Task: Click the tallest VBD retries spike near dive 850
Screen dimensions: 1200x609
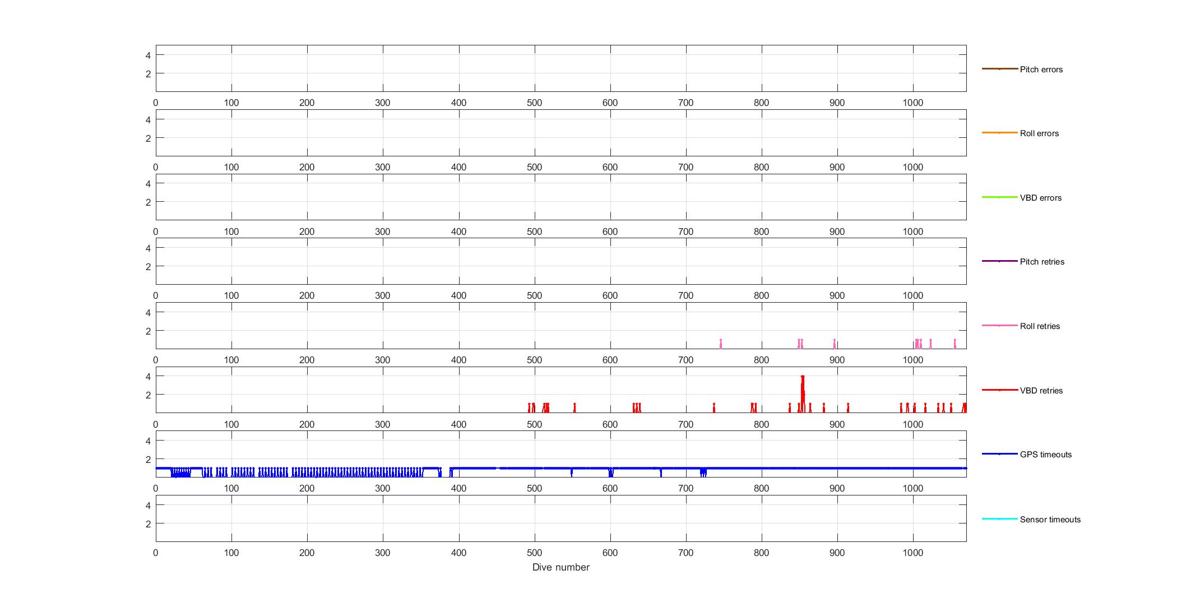Action: click(802, 392)
